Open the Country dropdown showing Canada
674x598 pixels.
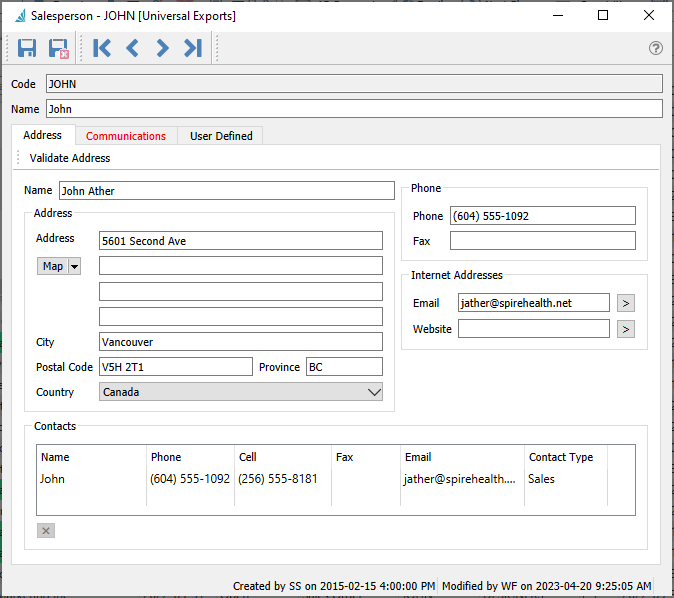tap(241, 393)
